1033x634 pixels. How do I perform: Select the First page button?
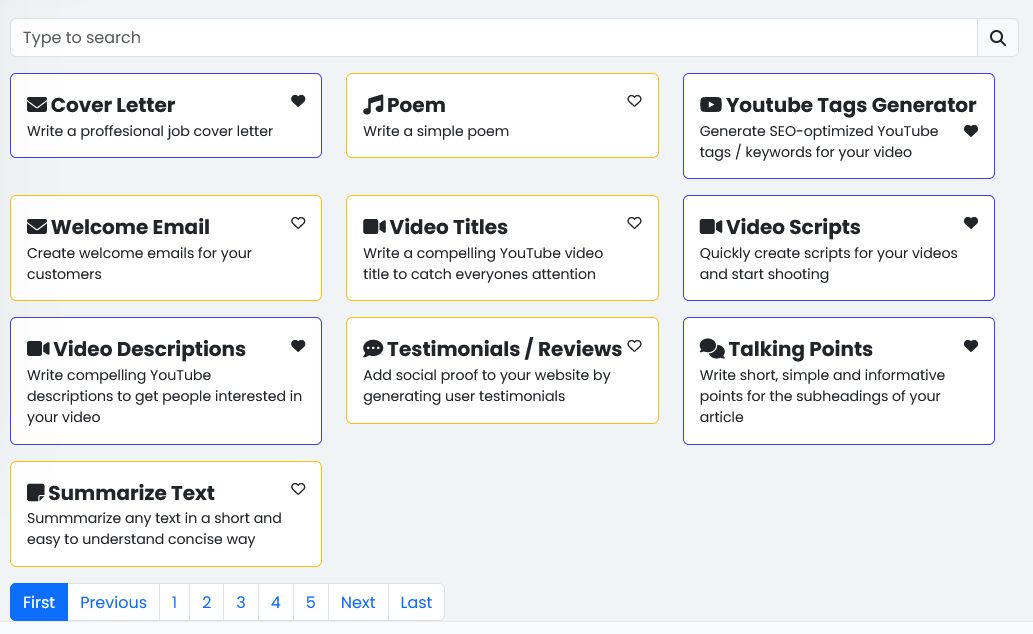[x=39, y=602]
